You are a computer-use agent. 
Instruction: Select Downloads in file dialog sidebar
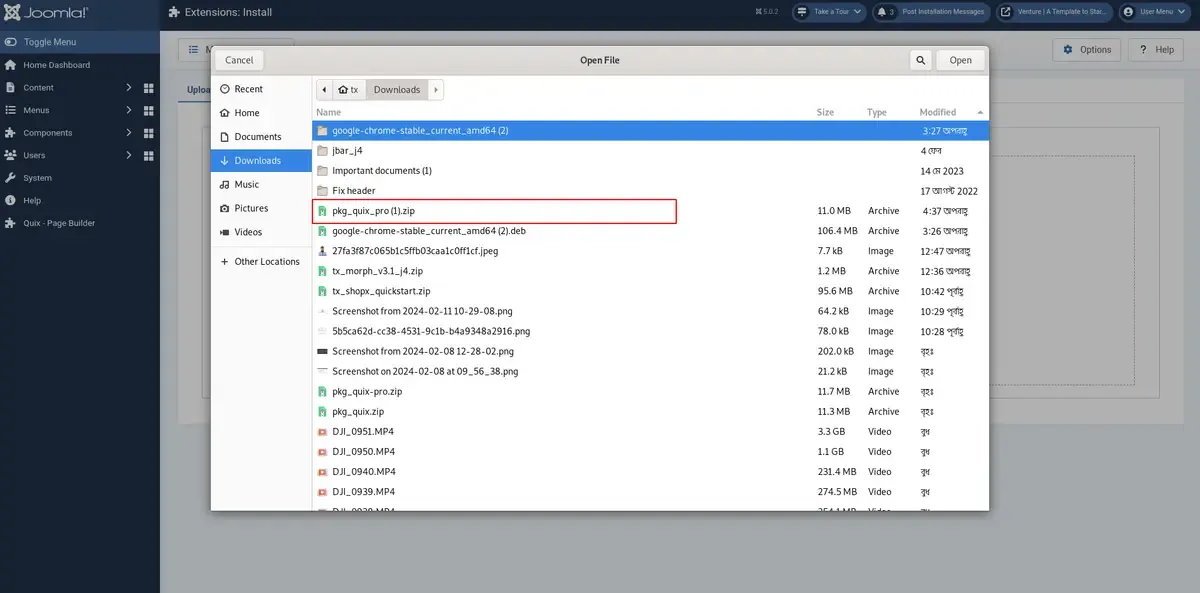(261, 160)
